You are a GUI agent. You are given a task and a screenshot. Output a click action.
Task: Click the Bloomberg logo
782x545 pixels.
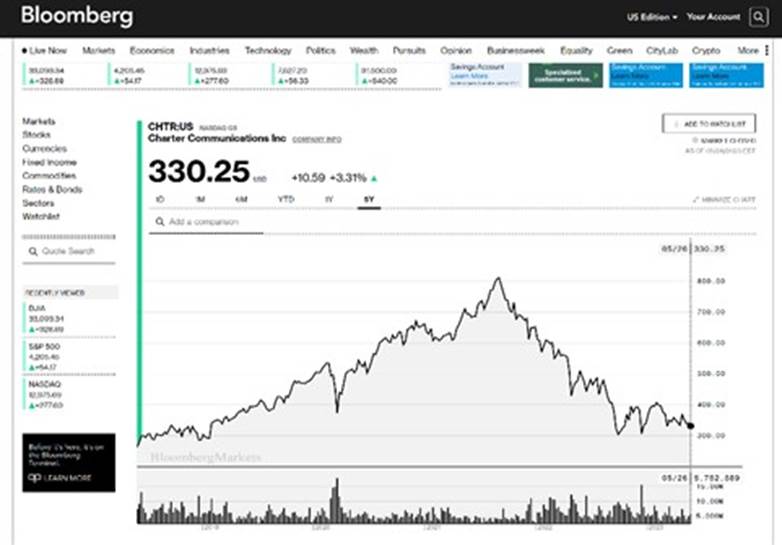tap(76, 17)
